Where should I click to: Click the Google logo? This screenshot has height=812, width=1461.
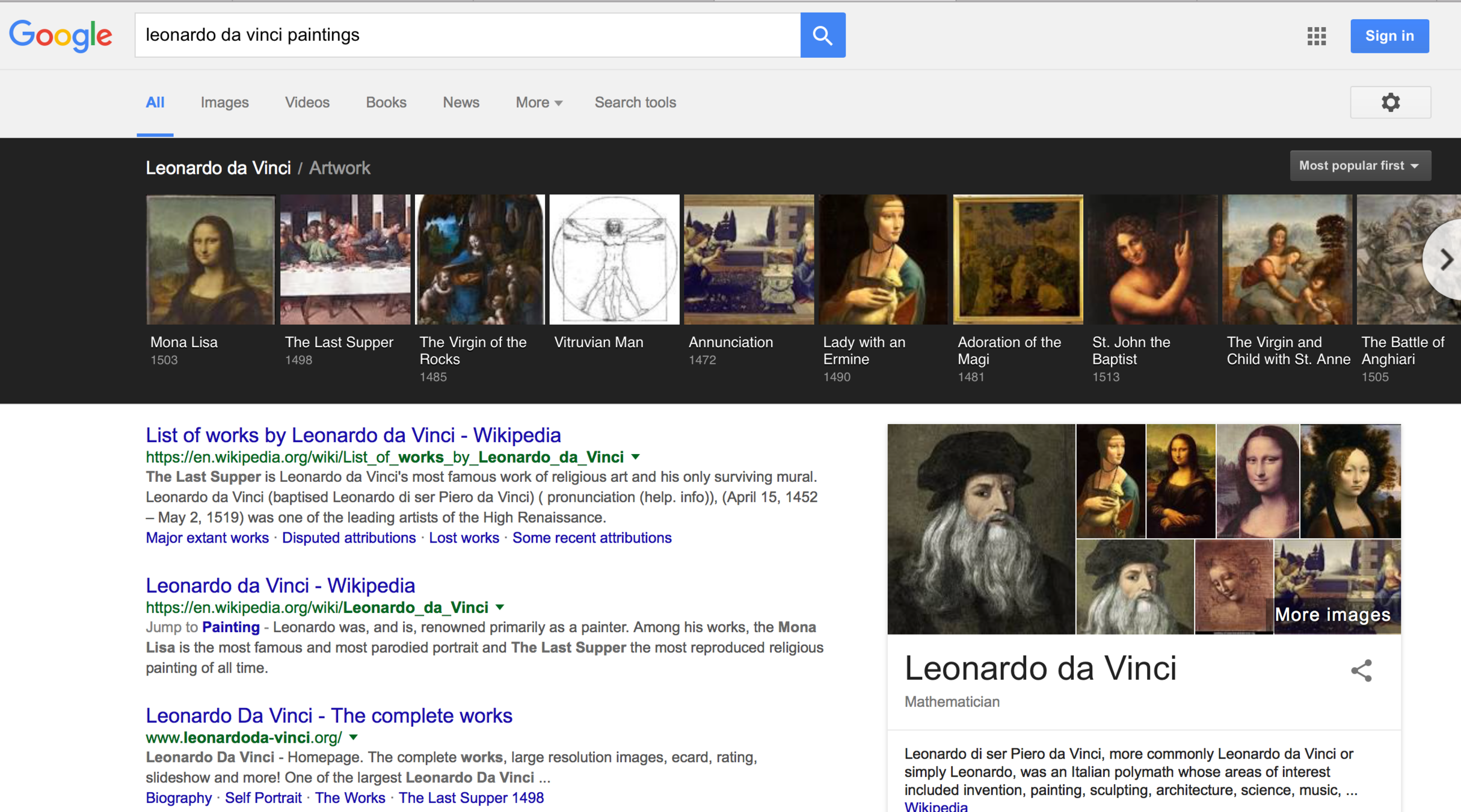pos(61,35)
